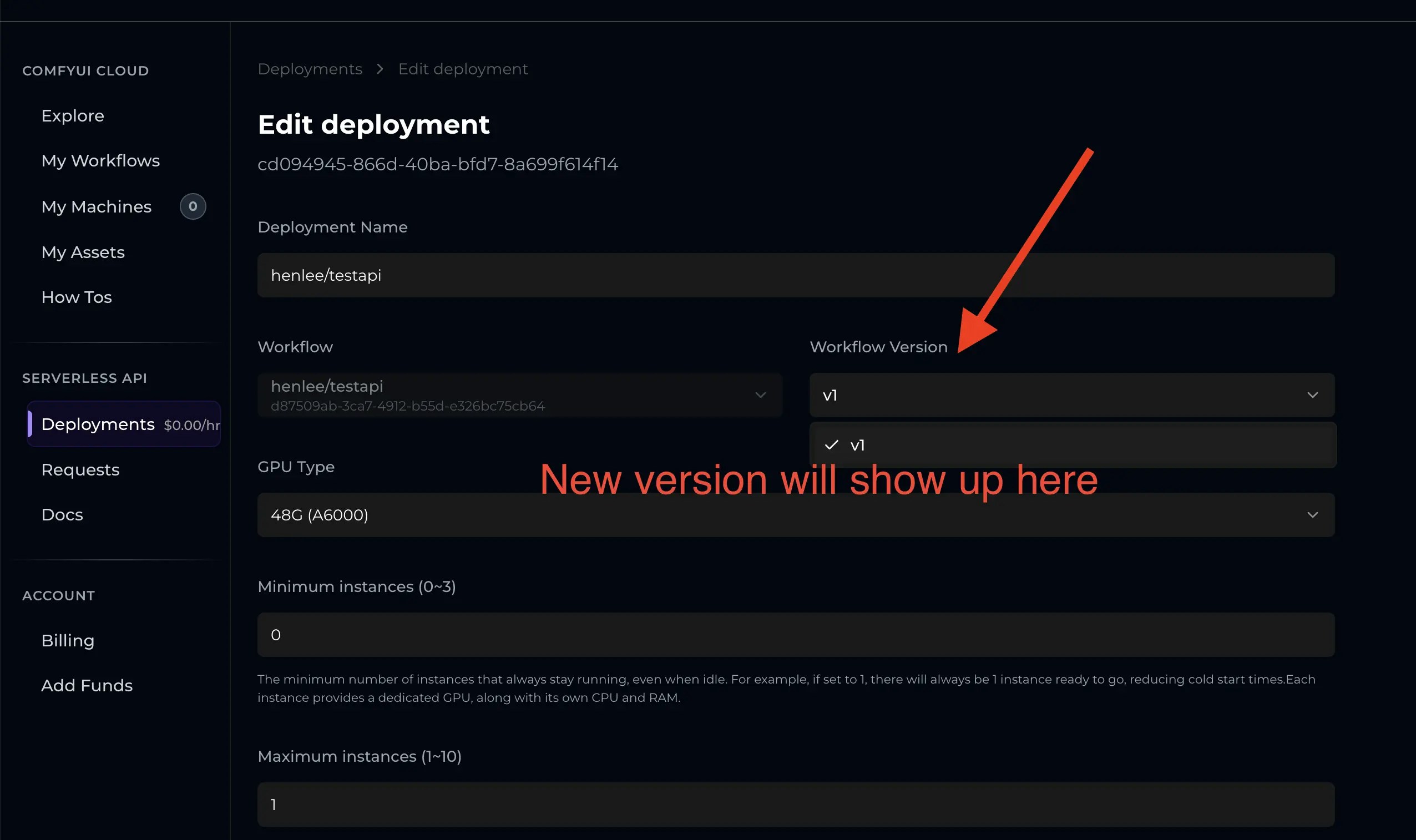The width and height of the screenshot is (1416, 840).
Task: Expand the GPU Type dropdown showing 48G (A6000)
Action: [x=795, y=514]
